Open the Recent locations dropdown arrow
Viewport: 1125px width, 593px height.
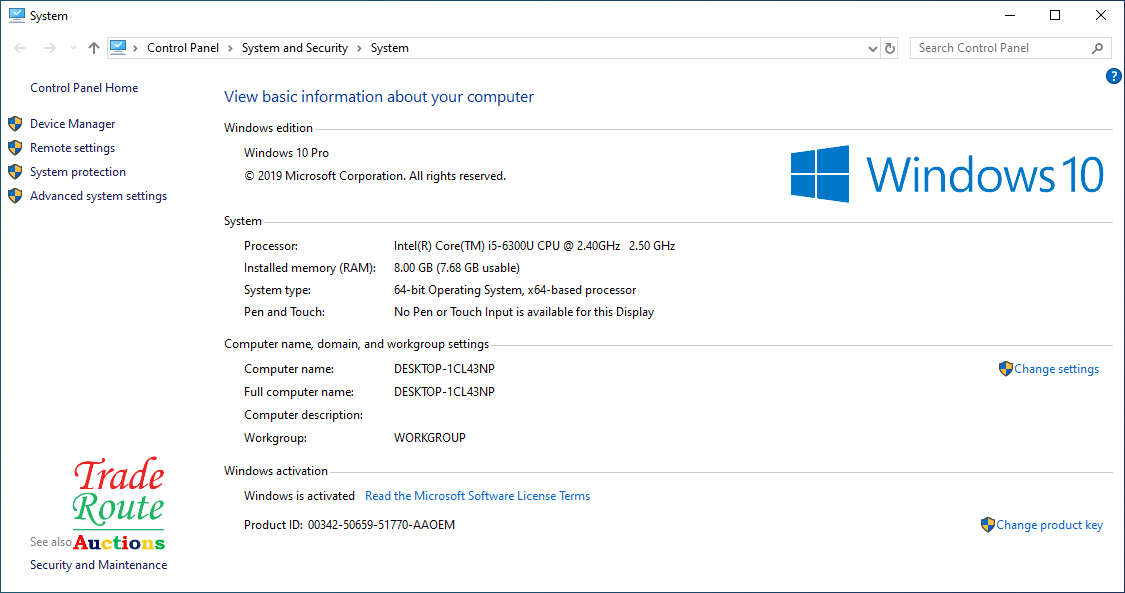click(x=72, y=48)
